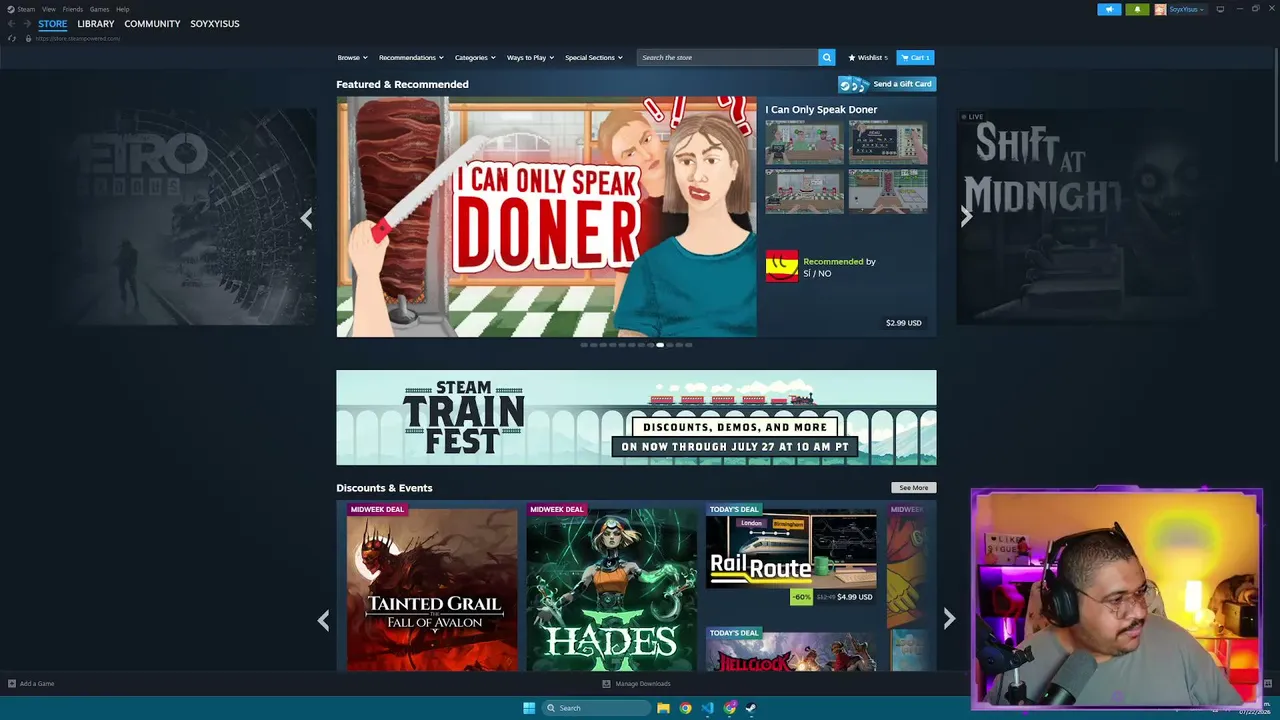The image size is (1280, 720).
Task: Click the padlock icon beside the URL
Action: pyautogui.click(x=28, y=38)
